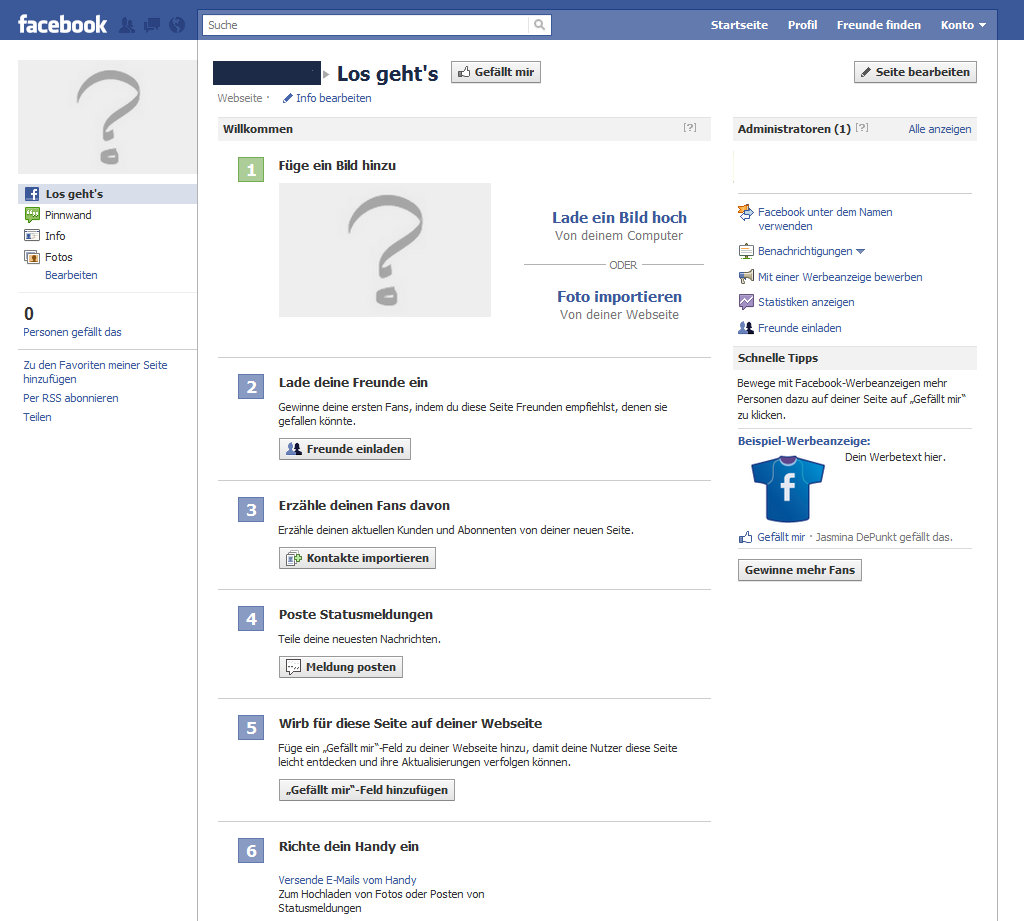Click Seite bearbeiten button
This screenshot has width=1024, height=921.
[x=915, y=72]
